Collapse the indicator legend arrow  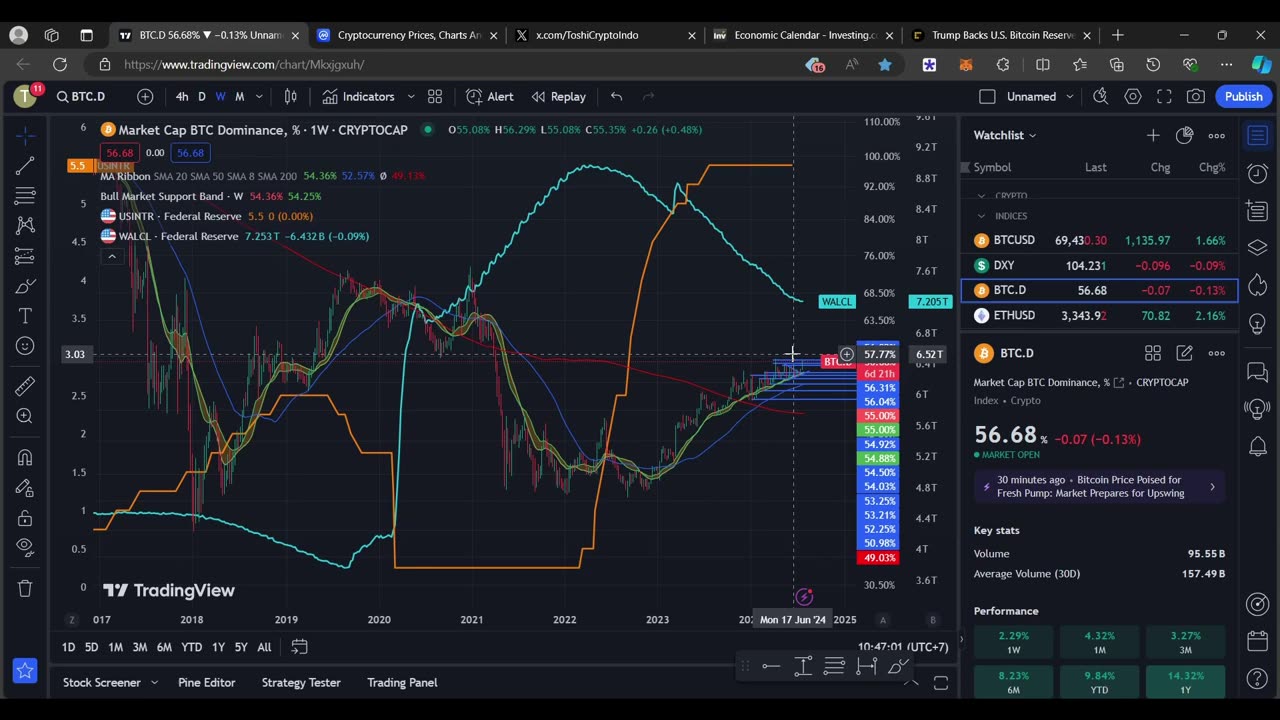[x=112, y=256]
